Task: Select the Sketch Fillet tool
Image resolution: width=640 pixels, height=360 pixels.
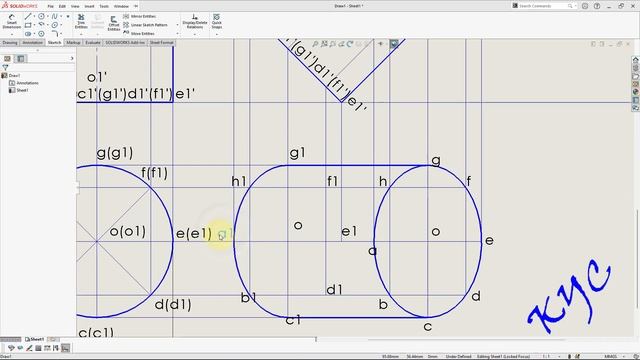Action: tap(54, 34)
